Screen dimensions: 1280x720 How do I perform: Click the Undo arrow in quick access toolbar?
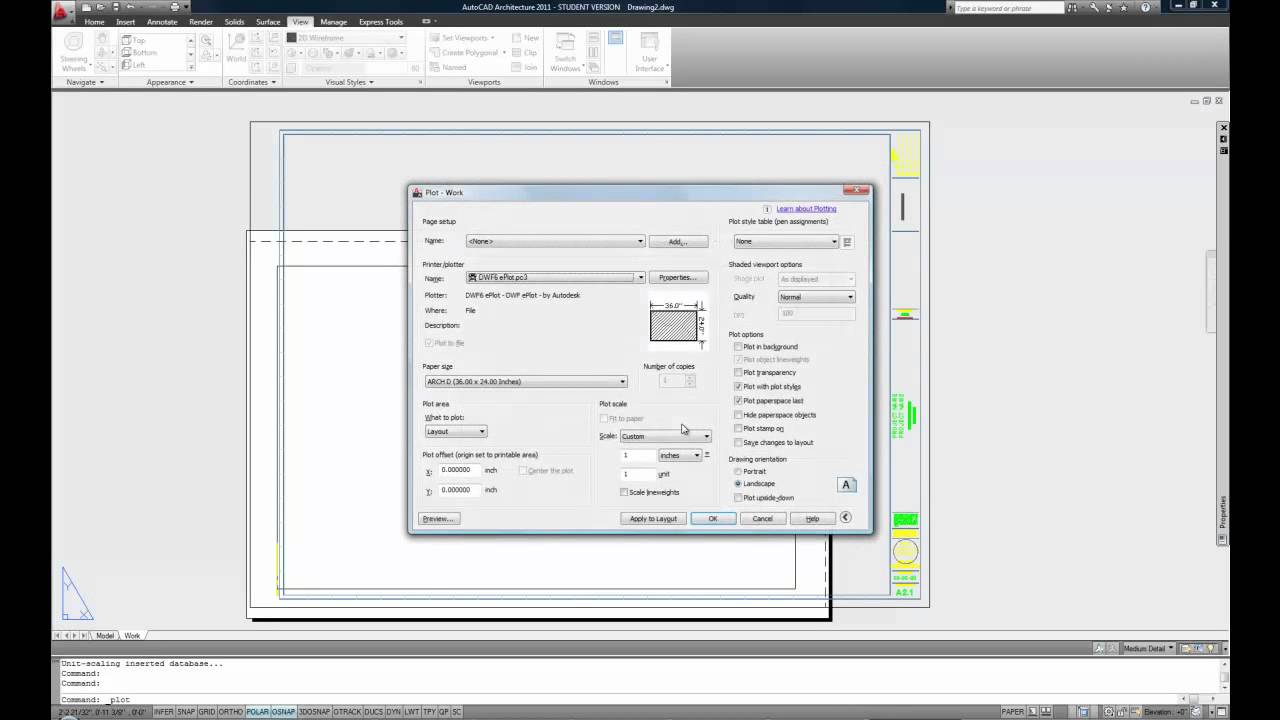131,7
